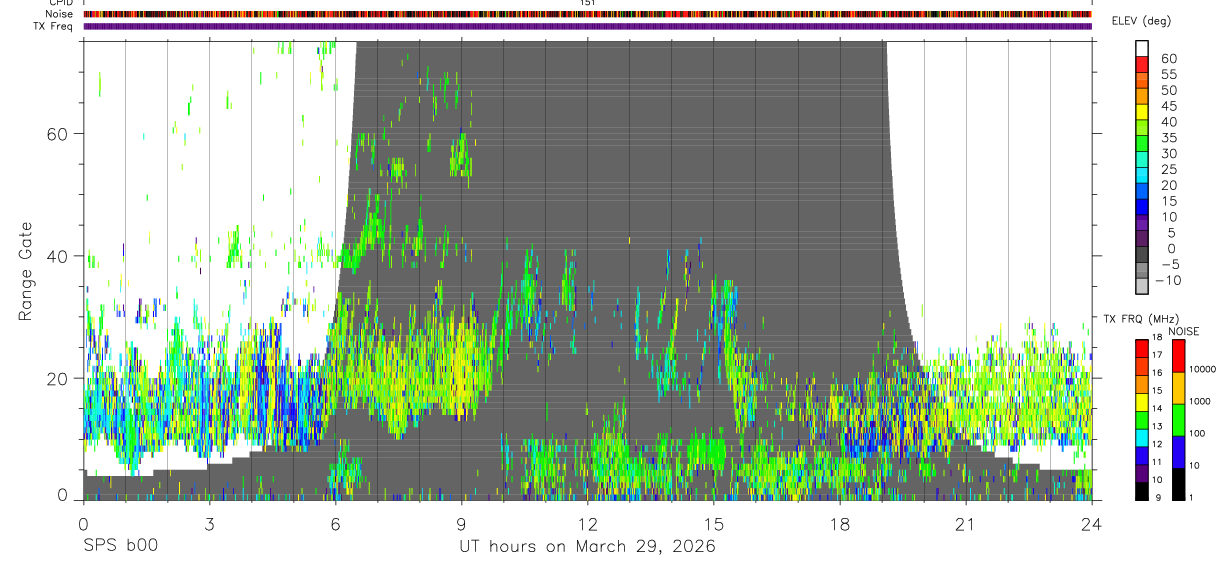Screen dimensions: 1228x567
Task: Click the 'SPS b00' station label
Action: coord(120,547)
